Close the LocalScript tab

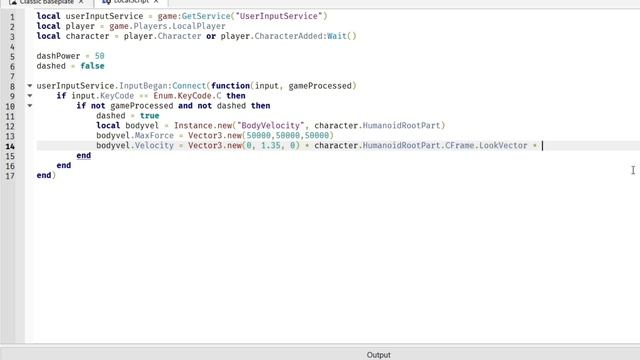click(156, 2)
